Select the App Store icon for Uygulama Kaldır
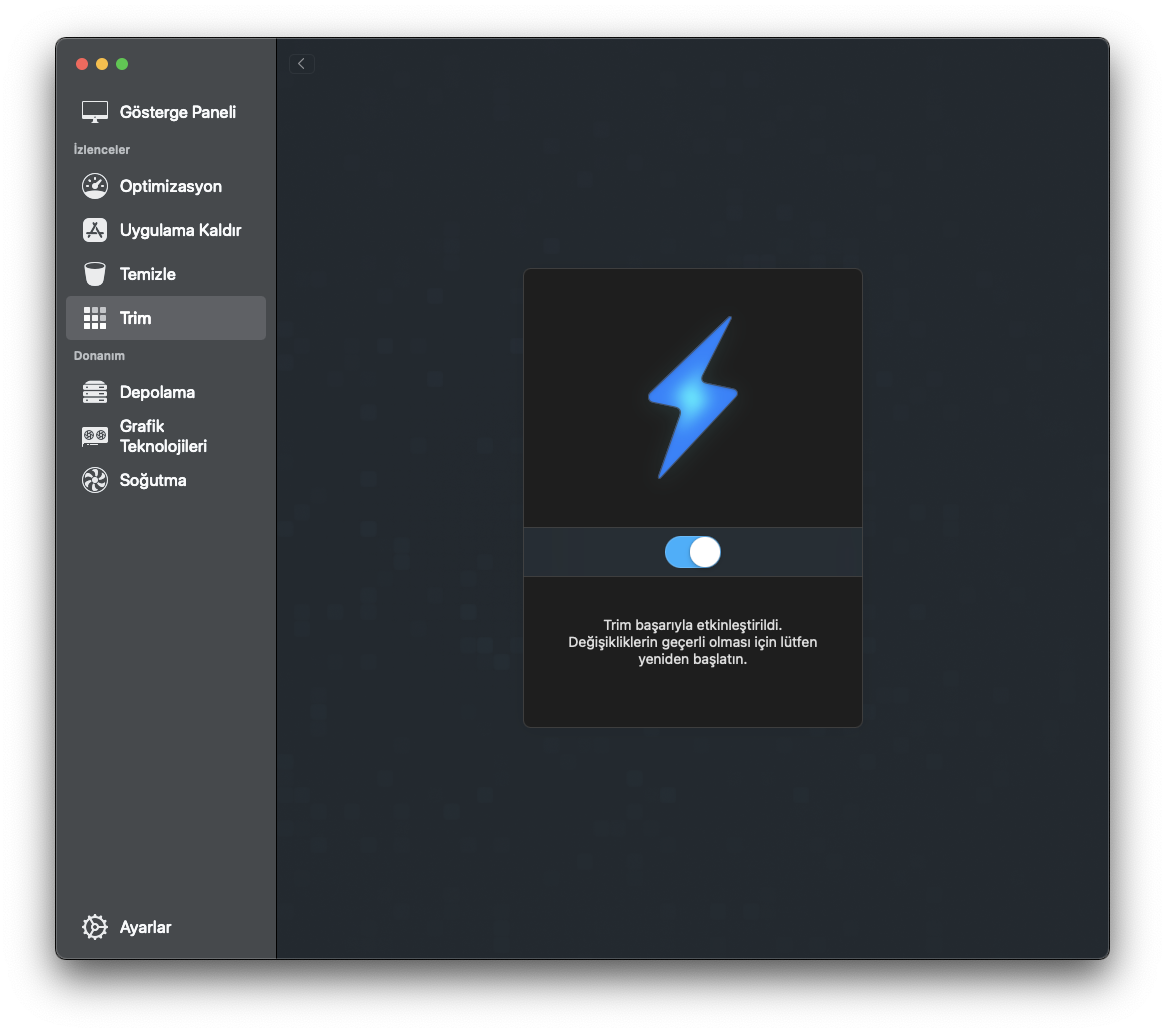Screen dimensions: 1165x1033 [95, 230]
